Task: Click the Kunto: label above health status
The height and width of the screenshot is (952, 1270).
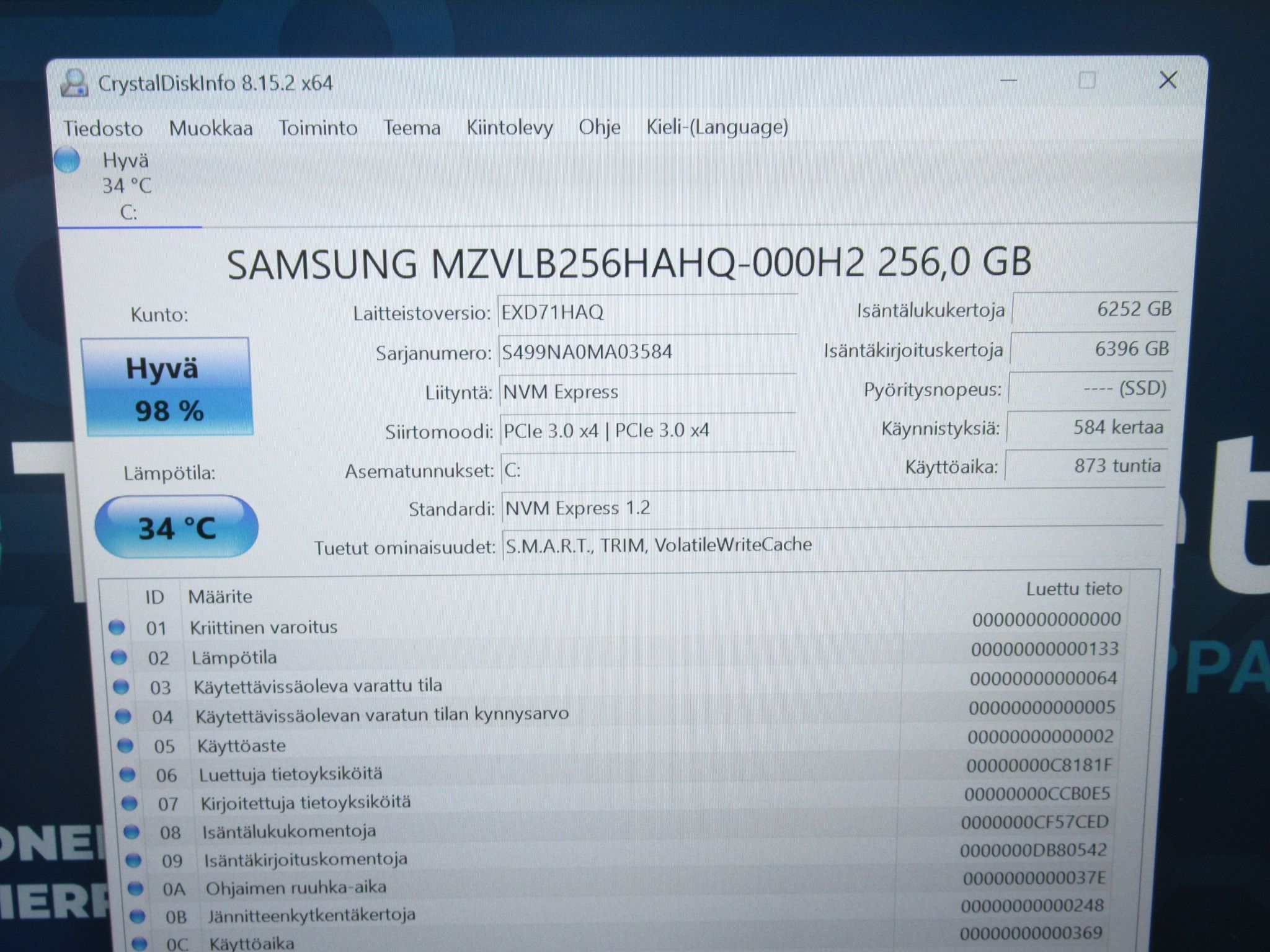Action: tap(159, 315)
